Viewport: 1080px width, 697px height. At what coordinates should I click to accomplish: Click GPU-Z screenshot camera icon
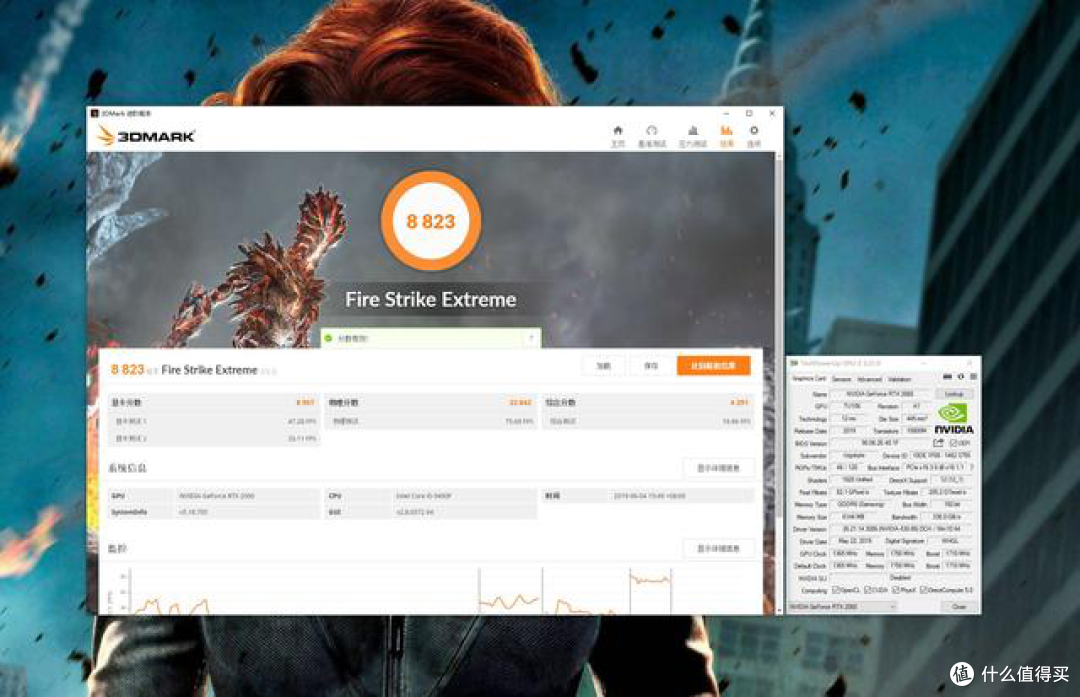[947, 377]
